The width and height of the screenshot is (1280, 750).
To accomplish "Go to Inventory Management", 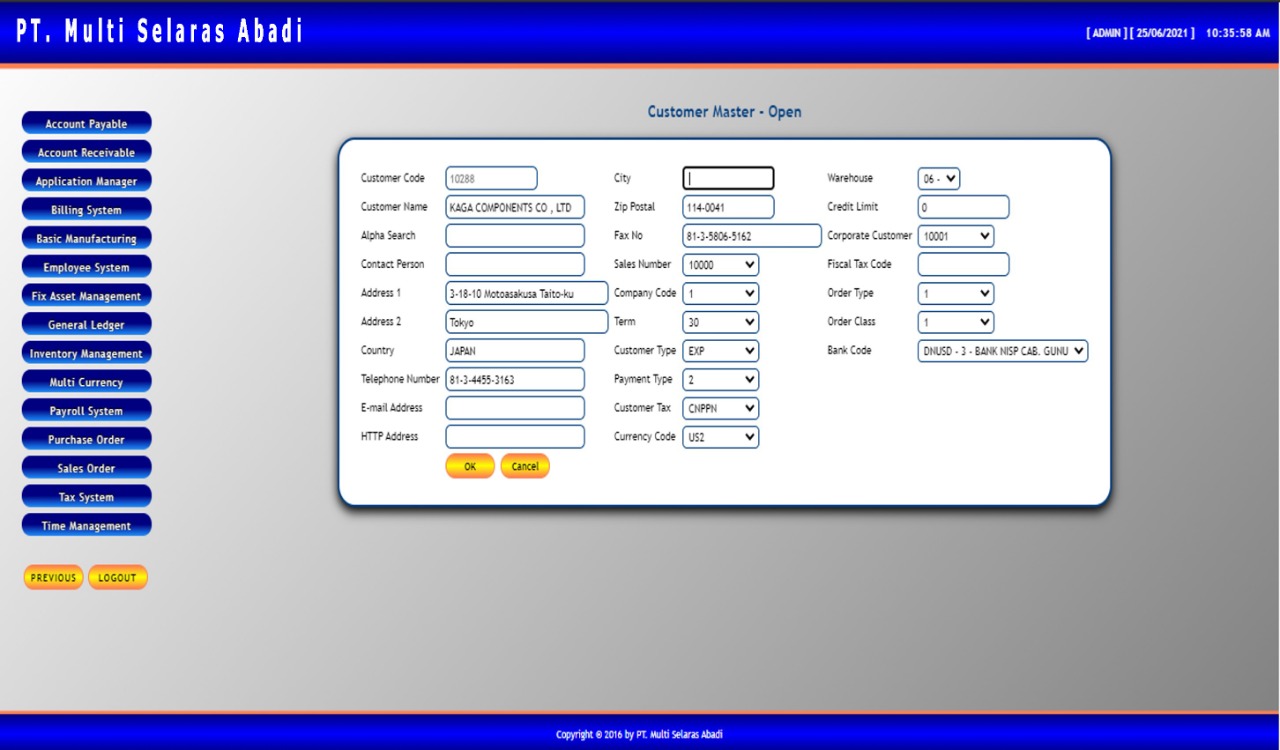I will 86,353.
